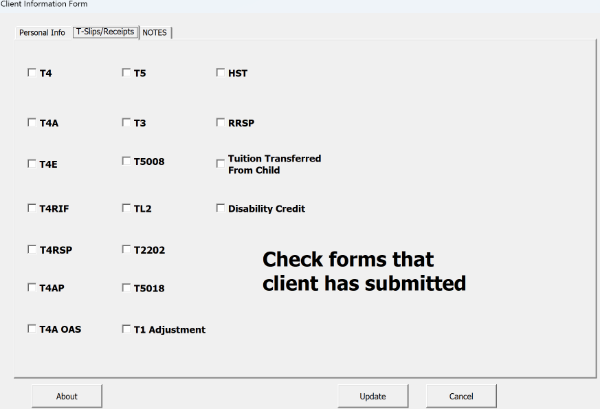Image resolution: width=600 pixels, height=409 pixels.
Task: Click the Update button
Action: [x=373, y=396]
